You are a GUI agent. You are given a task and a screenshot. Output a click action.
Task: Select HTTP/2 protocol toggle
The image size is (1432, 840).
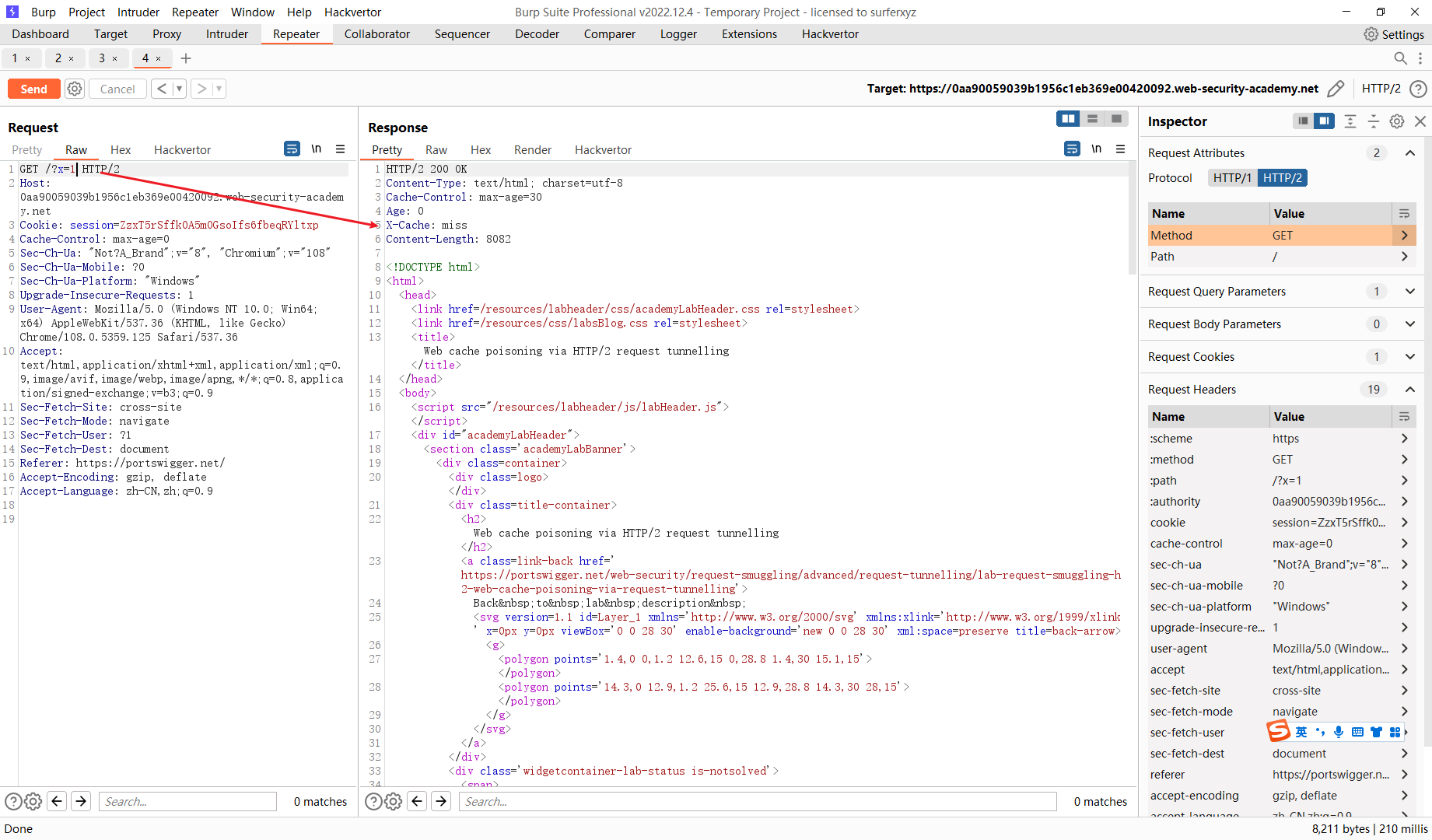pos(1283,178)
